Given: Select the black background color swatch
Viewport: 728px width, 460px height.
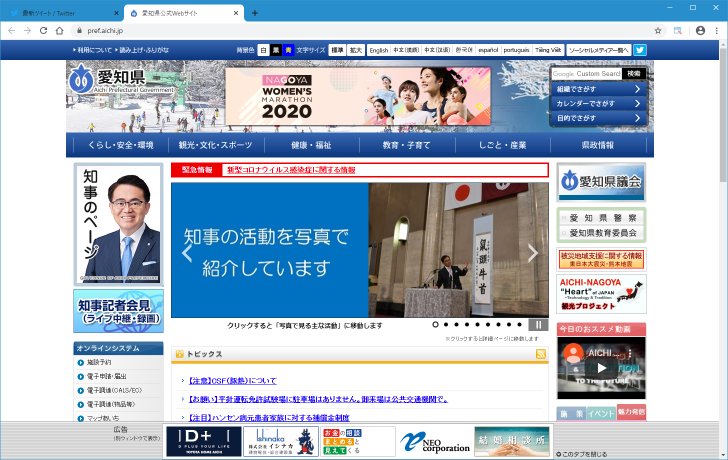Looking at the screenshot, I should pyautogui.click(x=276, y=50).
